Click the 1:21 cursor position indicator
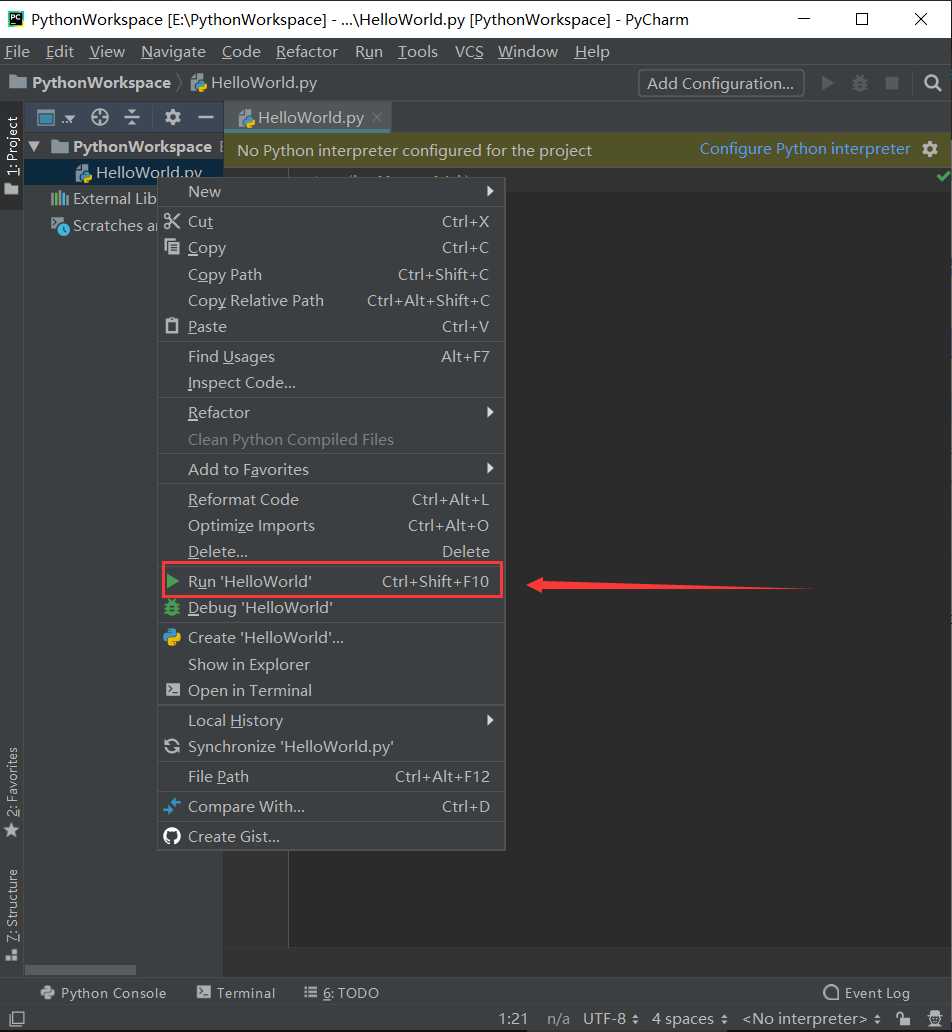The height and width of the screenshot is (1032, 952). (x=513, y=1018)
